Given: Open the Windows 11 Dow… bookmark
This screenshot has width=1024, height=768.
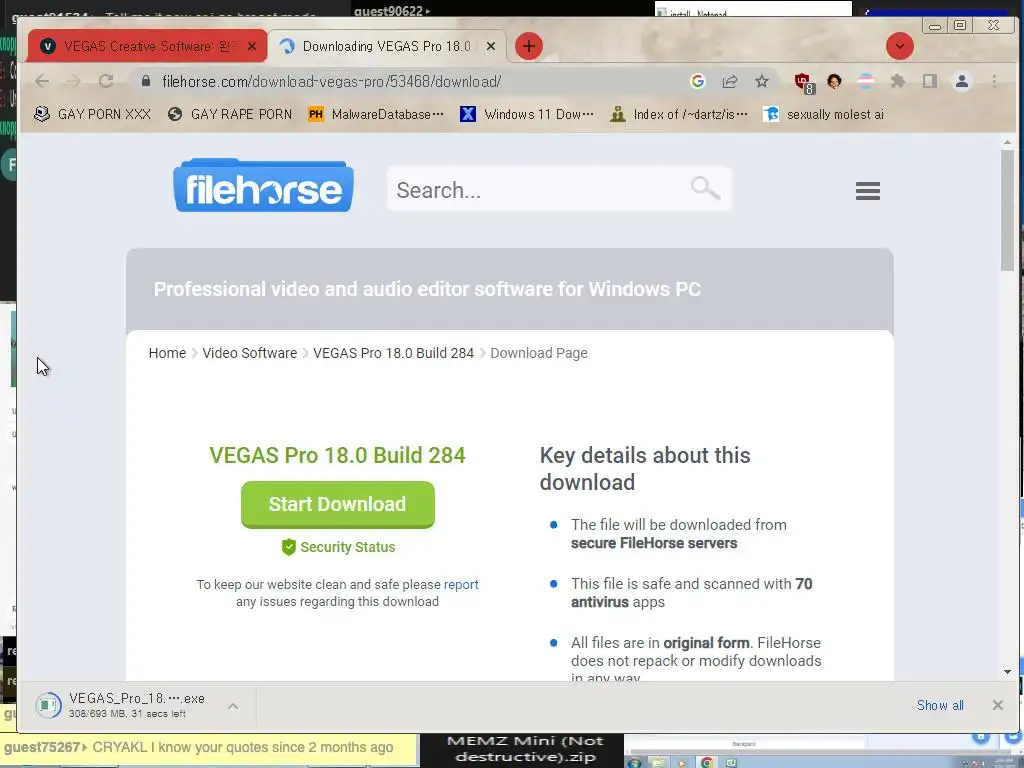Looking at the screenshot, I should (x=526, y=114).
